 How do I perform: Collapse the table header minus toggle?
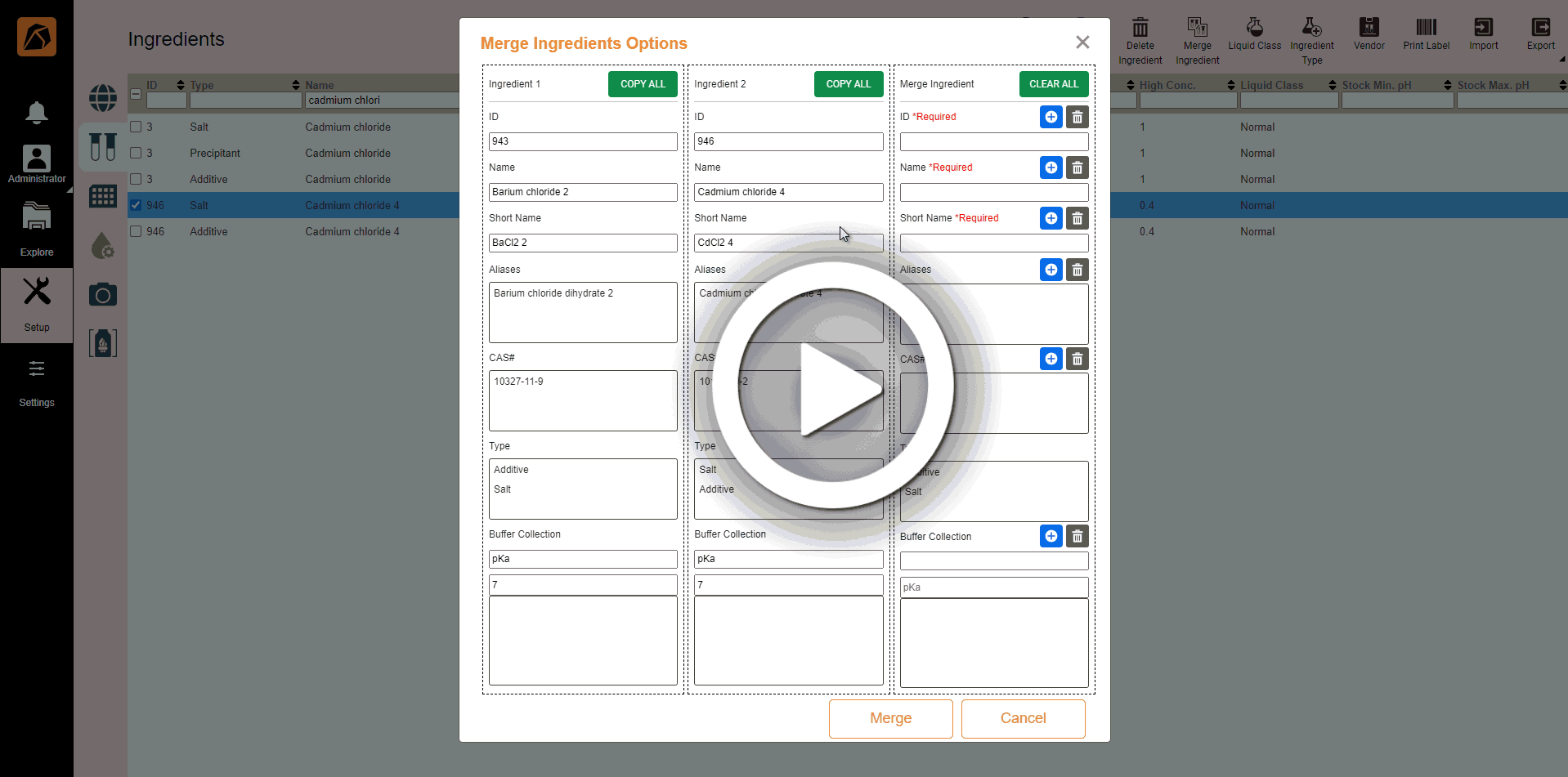click(x=136, y=94)
